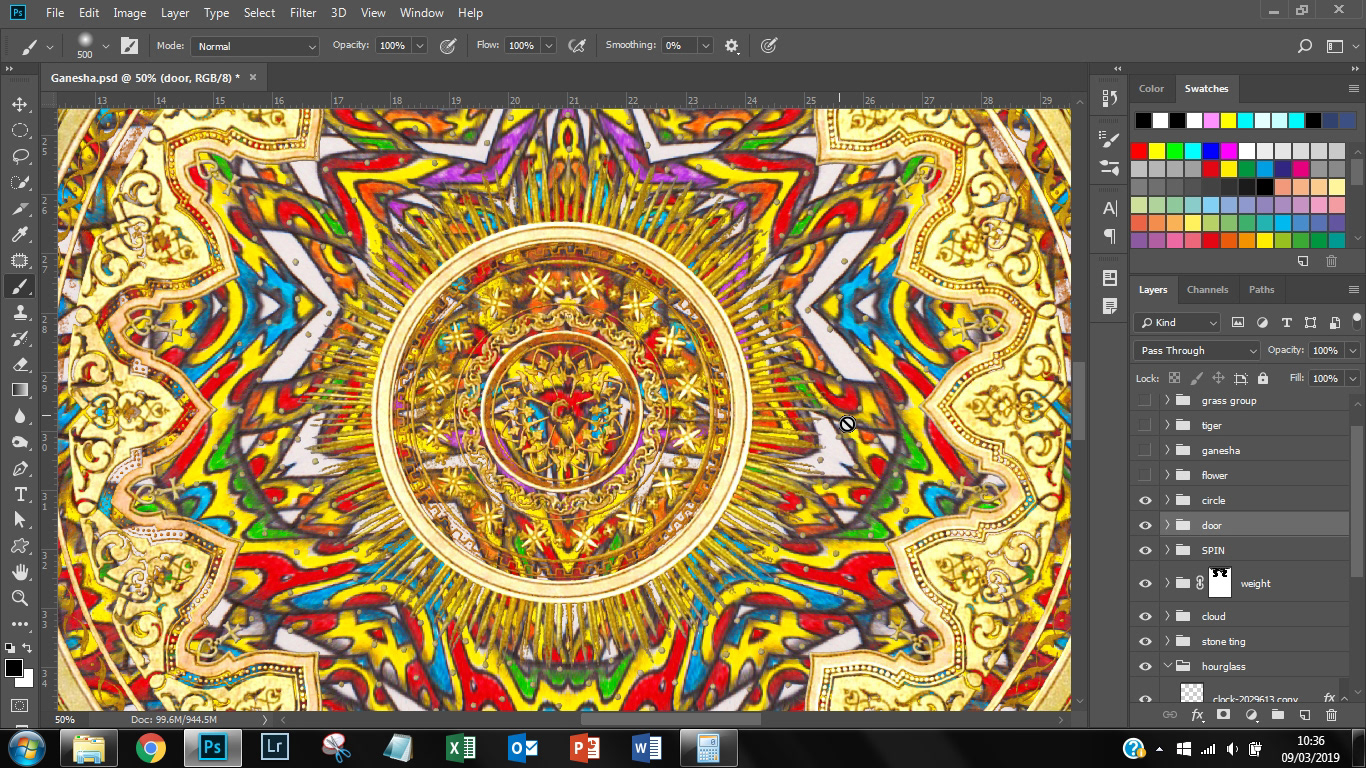Open Google Chrome from the taskbar
The width and height of the screenshot is (1366, 768).
tap(151, 748)
